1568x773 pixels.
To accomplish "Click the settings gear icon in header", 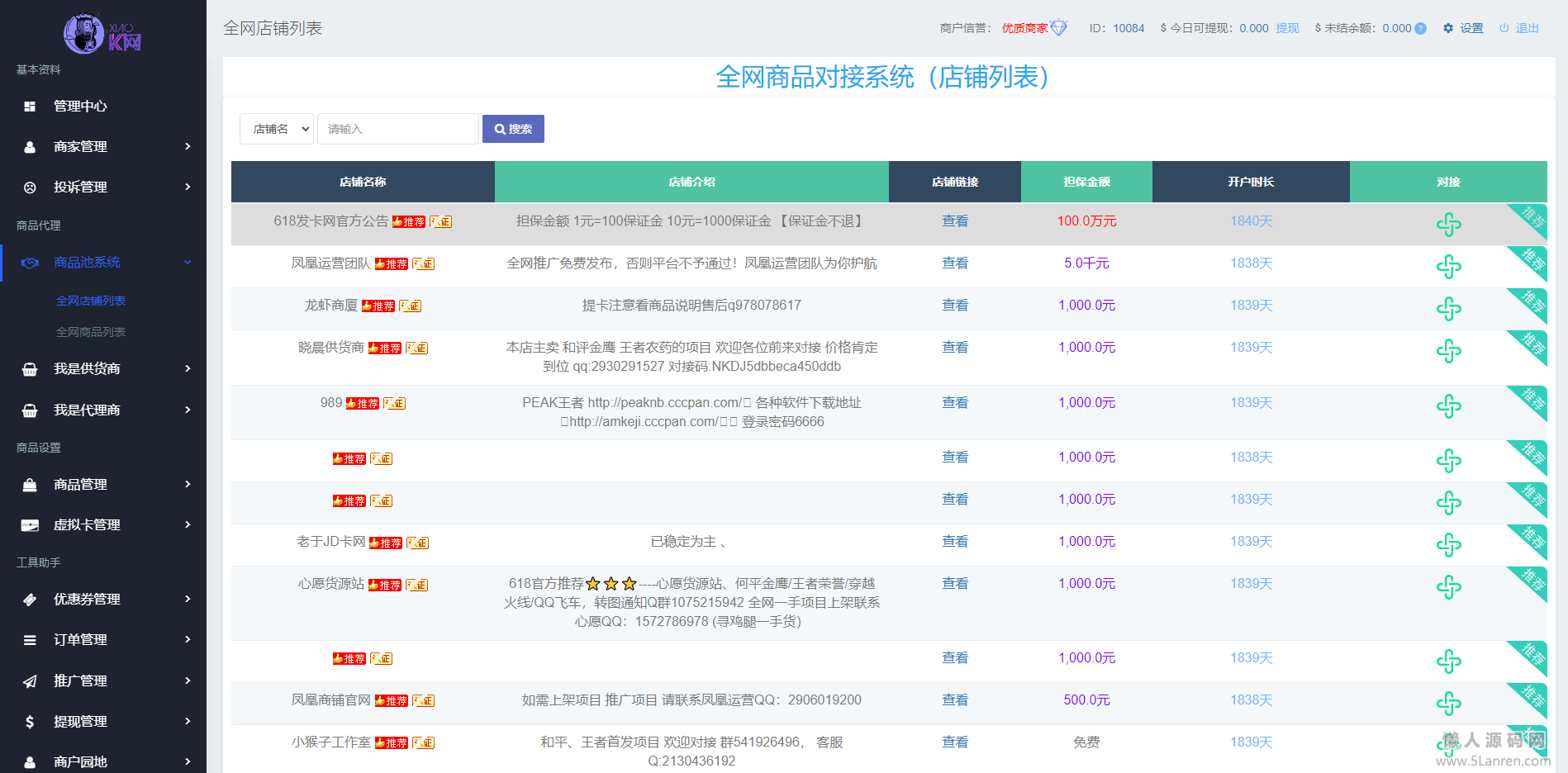I will click(1448, 28).
